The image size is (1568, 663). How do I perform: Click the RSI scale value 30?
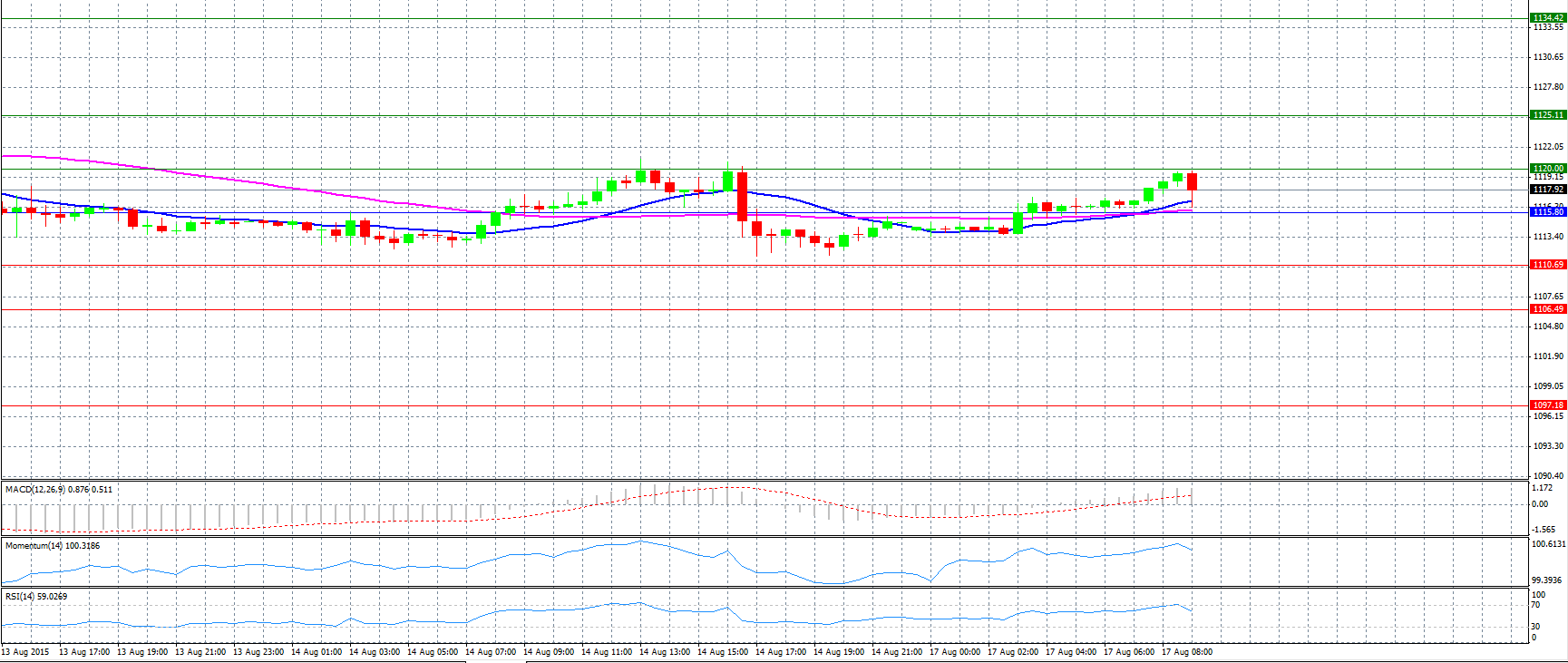[x=1536, y=627]
